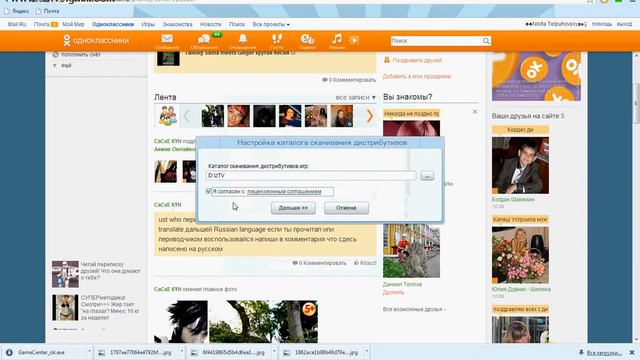
Task: Open the Юлия Дудкис friend photo with flowers
Action: [x=520, y=255]
